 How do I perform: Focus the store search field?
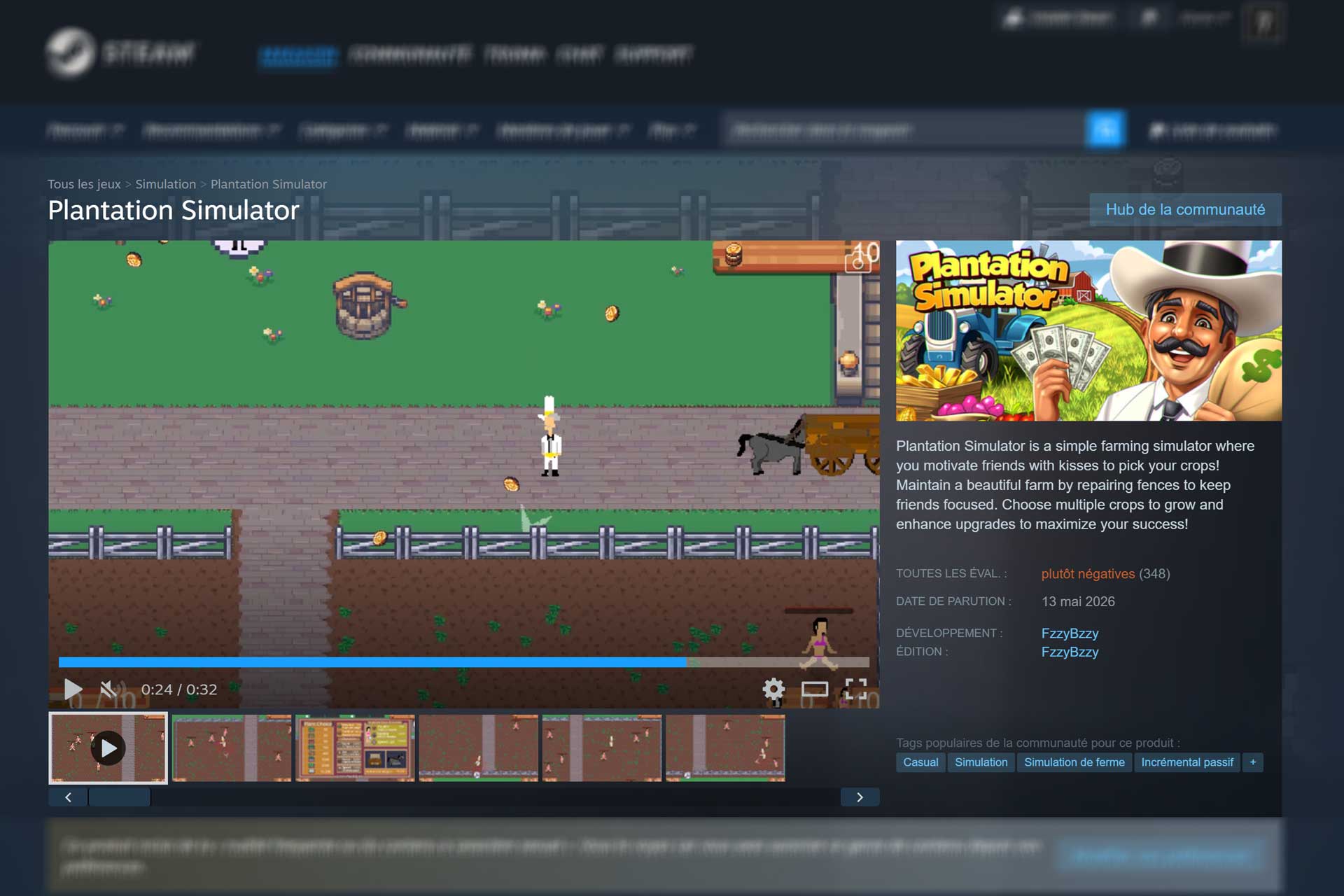[905, 129]
